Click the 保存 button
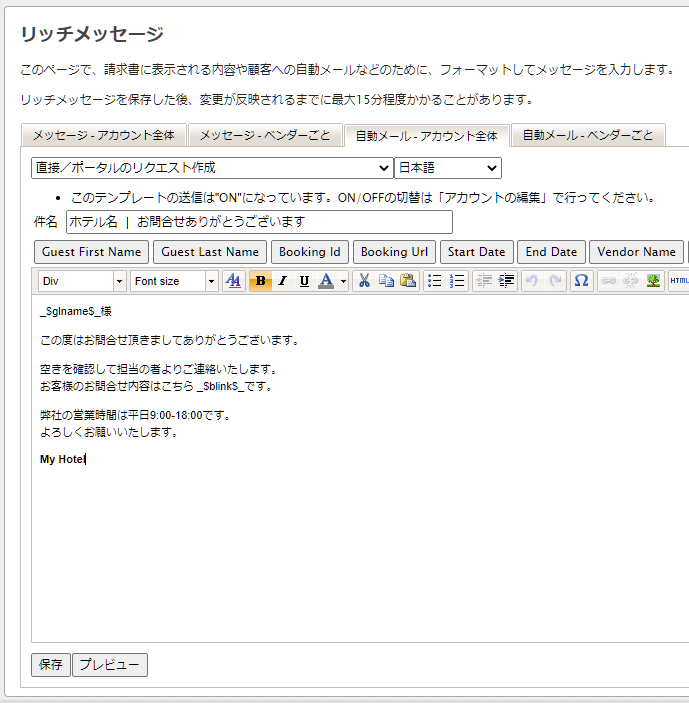 [50, 665]
